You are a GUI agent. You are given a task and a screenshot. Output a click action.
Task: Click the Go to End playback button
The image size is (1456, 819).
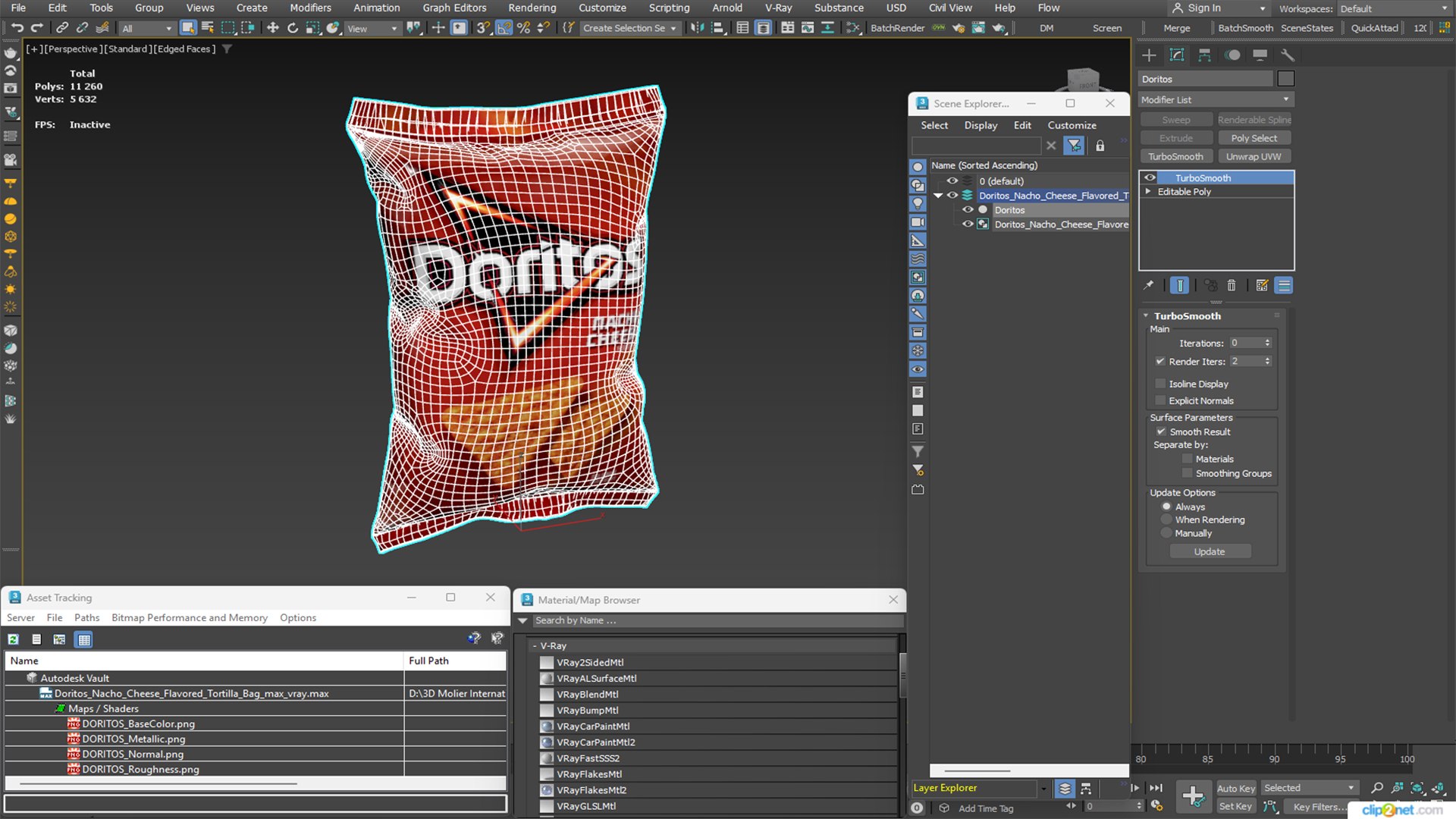(x=1156, y=788)
